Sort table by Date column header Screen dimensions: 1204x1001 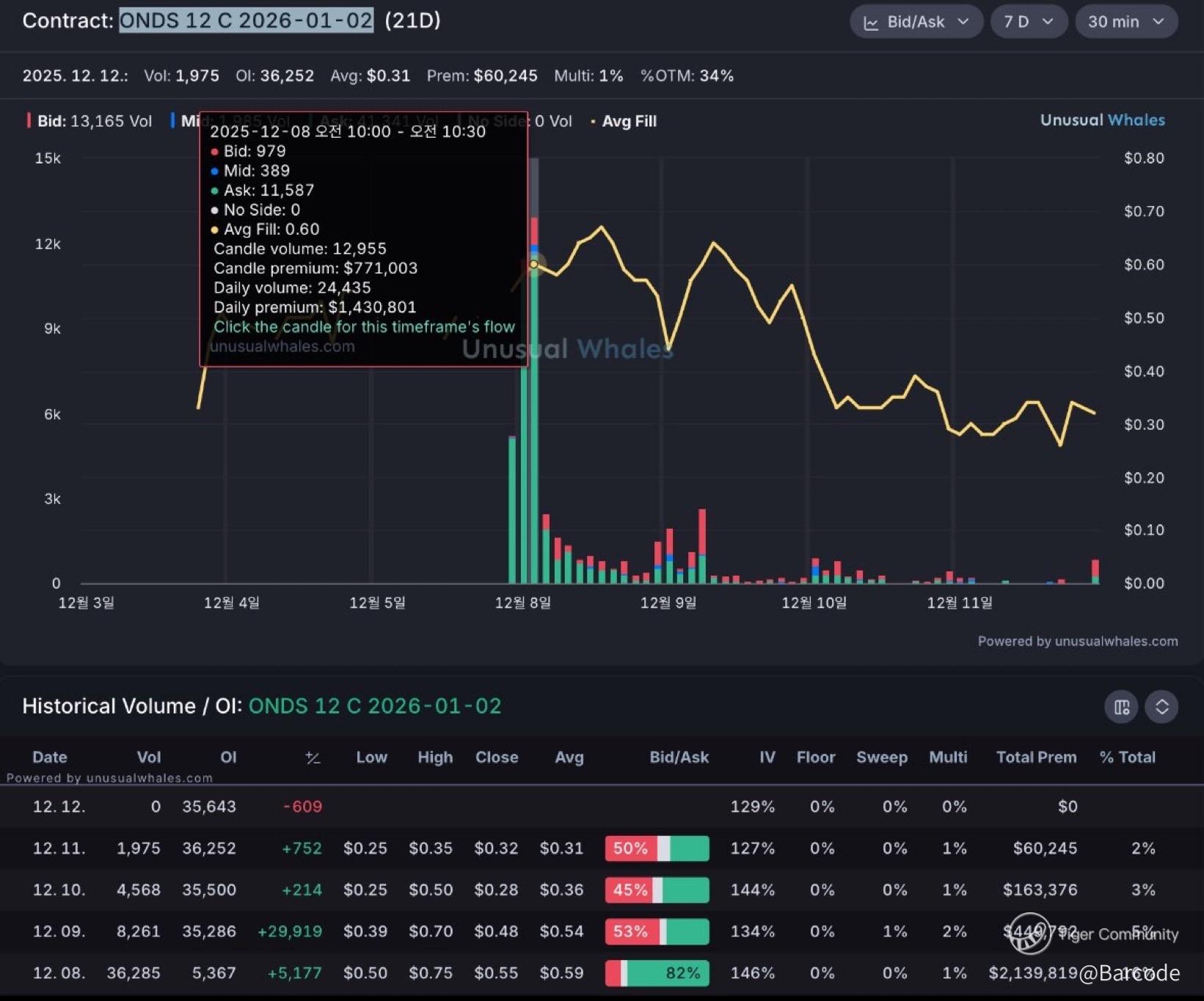click(x=50, y=758)
